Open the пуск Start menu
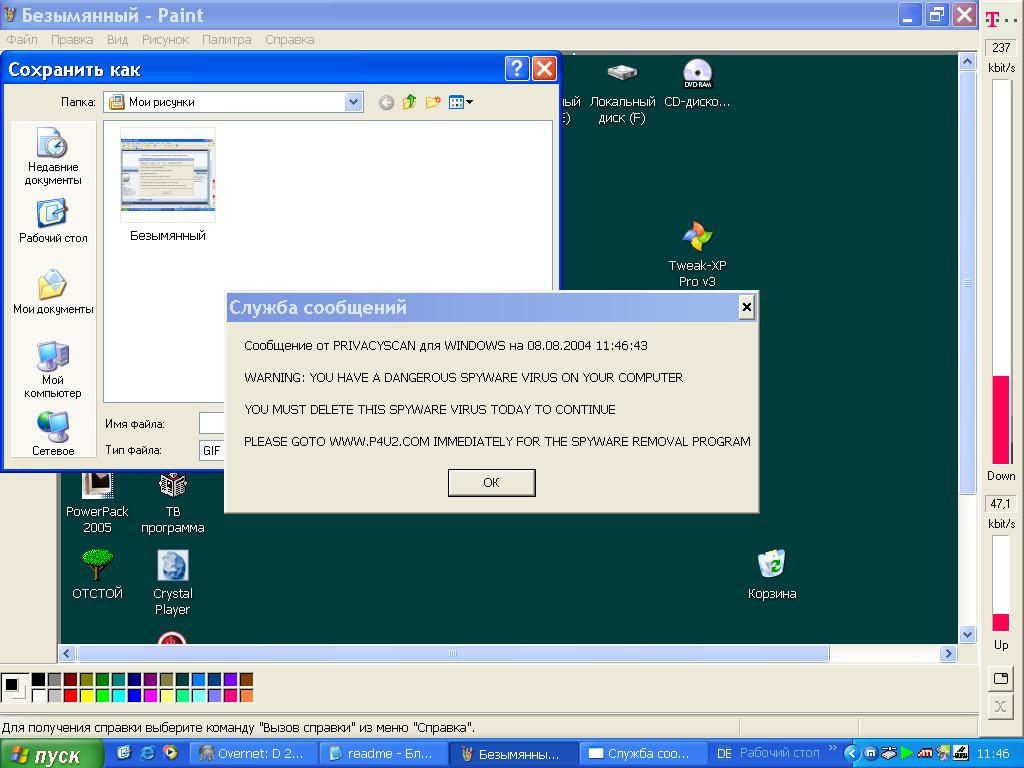This screenshot has width=1024, height=768. (51, 754)
